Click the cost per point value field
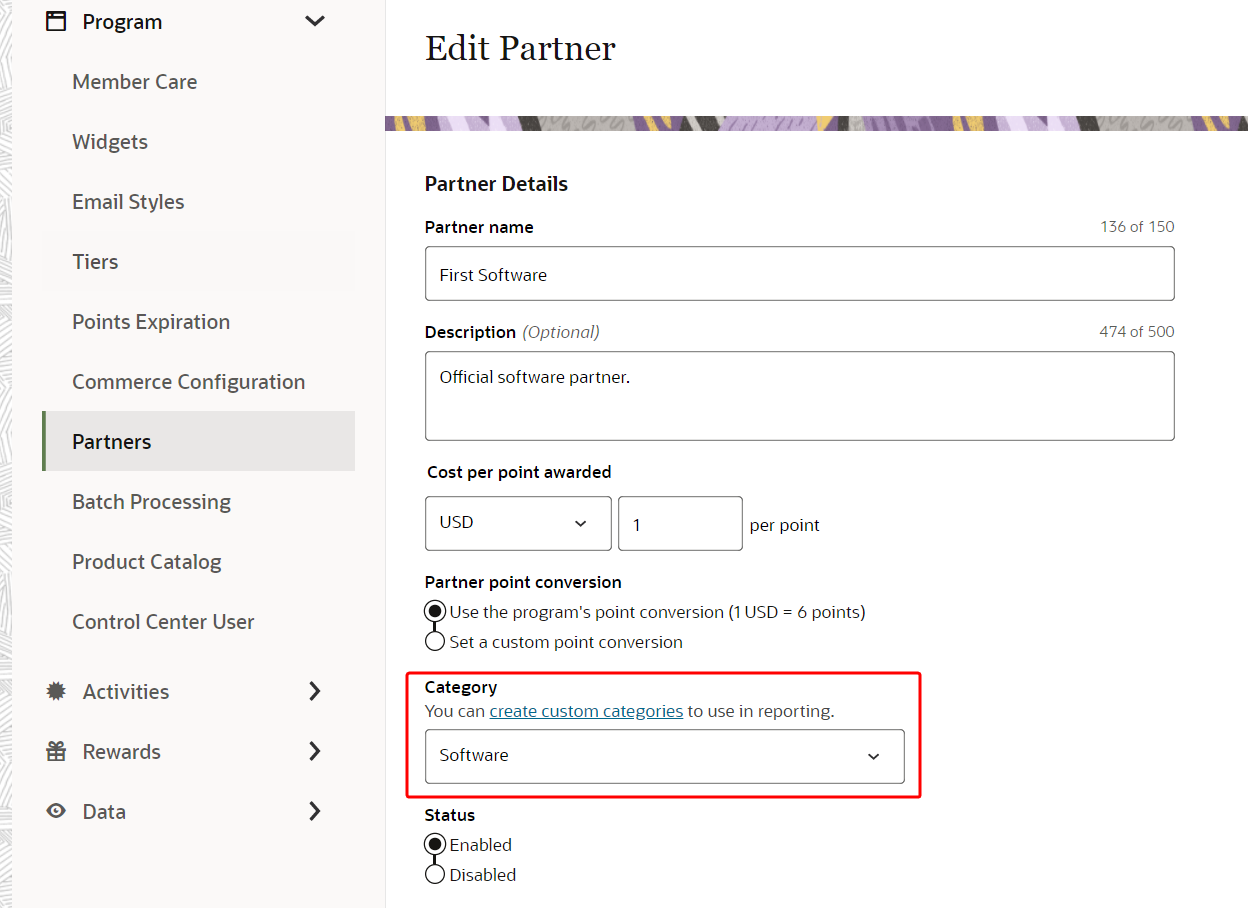The image size is (1248, 908). pos(680,523)
